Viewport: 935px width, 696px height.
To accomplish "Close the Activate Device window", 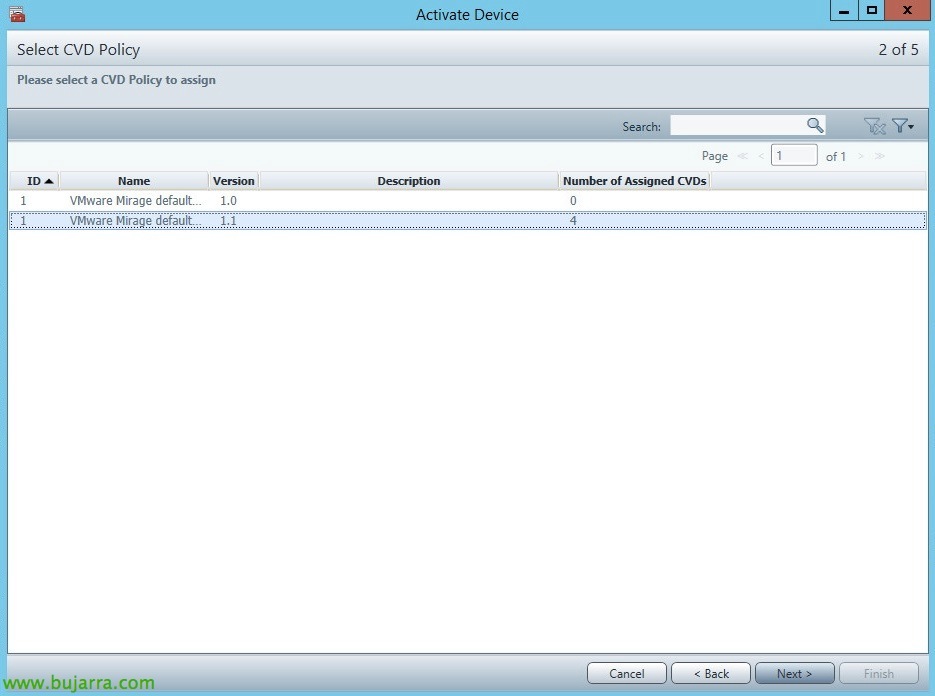I will 908,10.
